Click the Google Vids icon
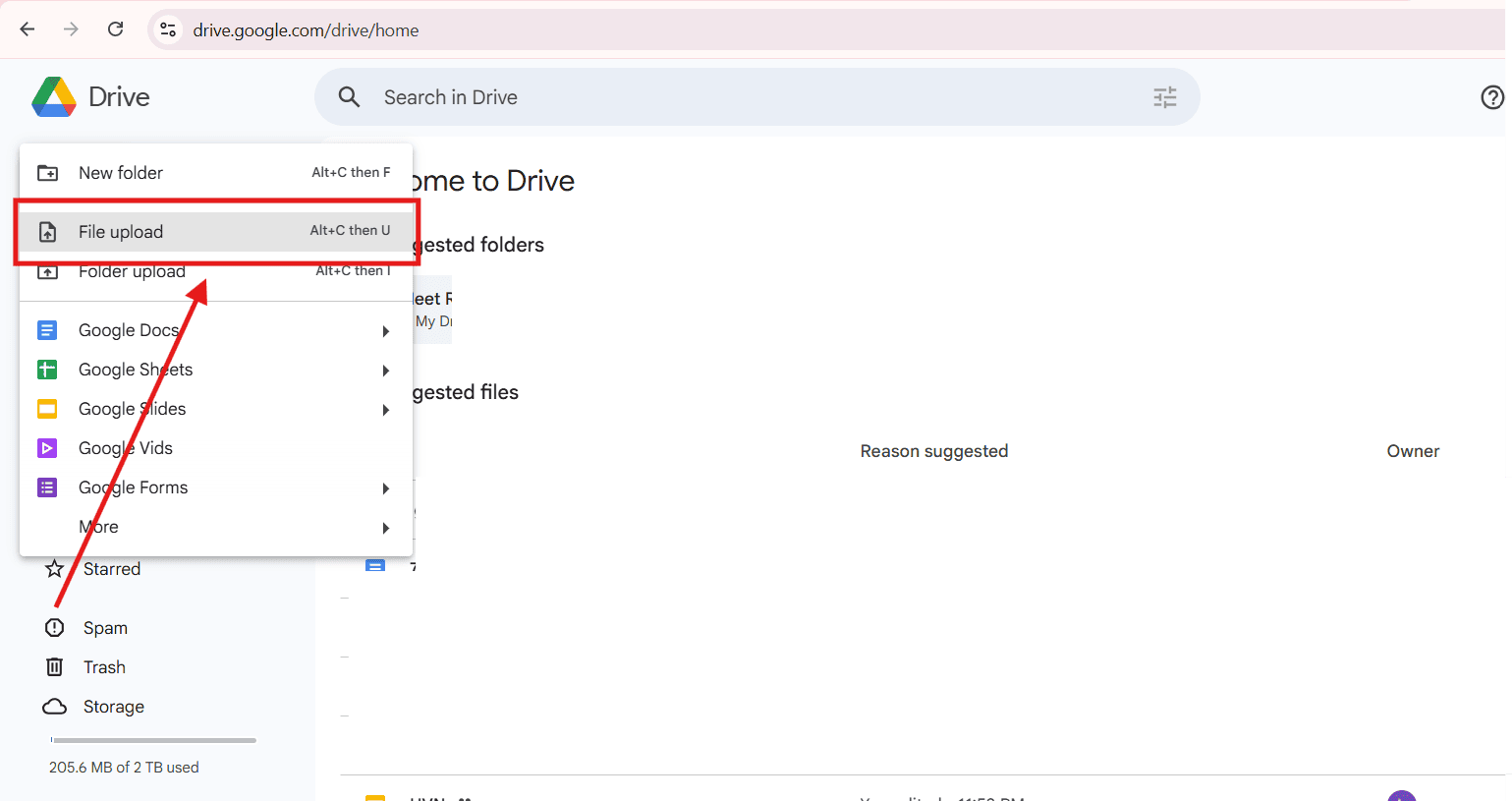 click(x=47, y=448)
